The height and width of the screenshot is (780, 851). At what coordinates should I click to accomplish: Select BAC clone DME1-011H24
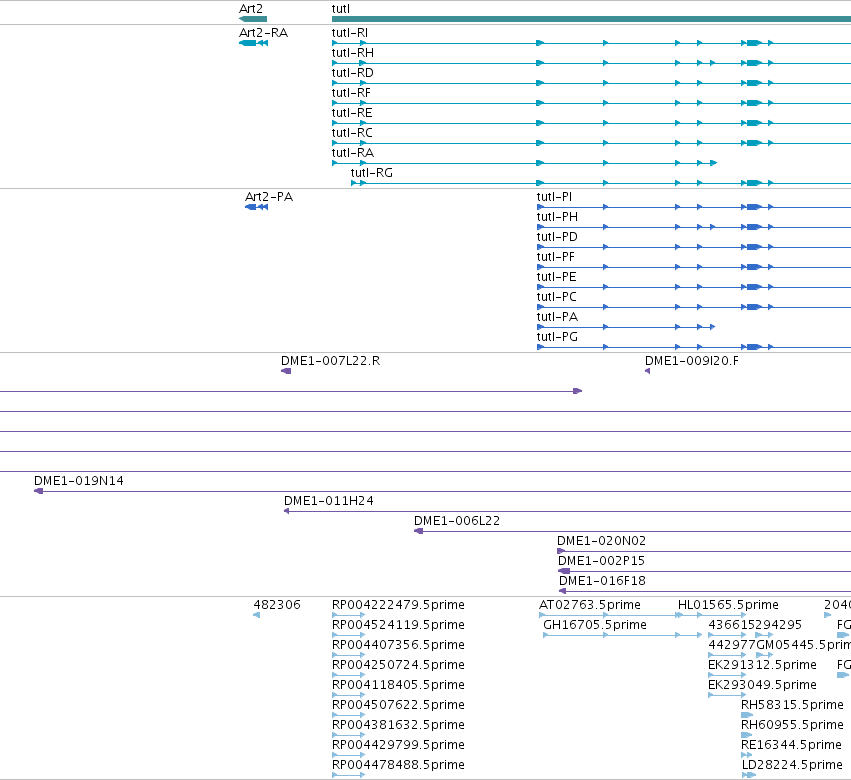(x=329, y=501)
